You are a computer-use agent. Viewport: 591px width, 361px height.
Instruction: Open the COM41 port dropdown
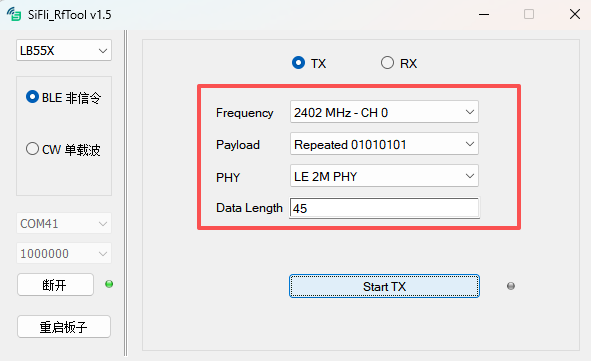tap(64, 223)
